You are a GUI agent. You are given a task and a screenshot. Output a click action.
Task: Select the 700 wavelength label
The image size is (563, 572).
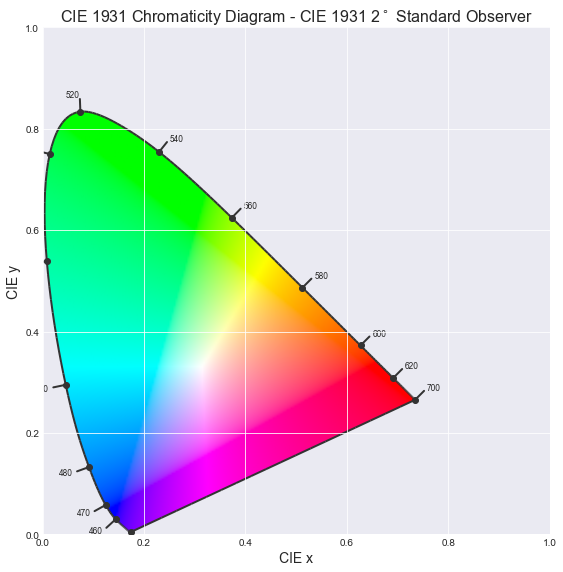tap(433, 388)
